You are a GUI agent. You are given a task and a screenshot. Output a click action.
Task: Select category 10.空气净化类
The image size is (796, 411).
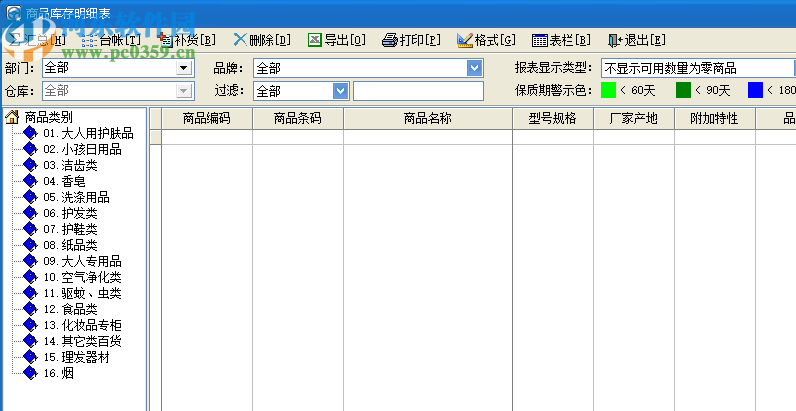pyautogui.click(x=82, y=278)
